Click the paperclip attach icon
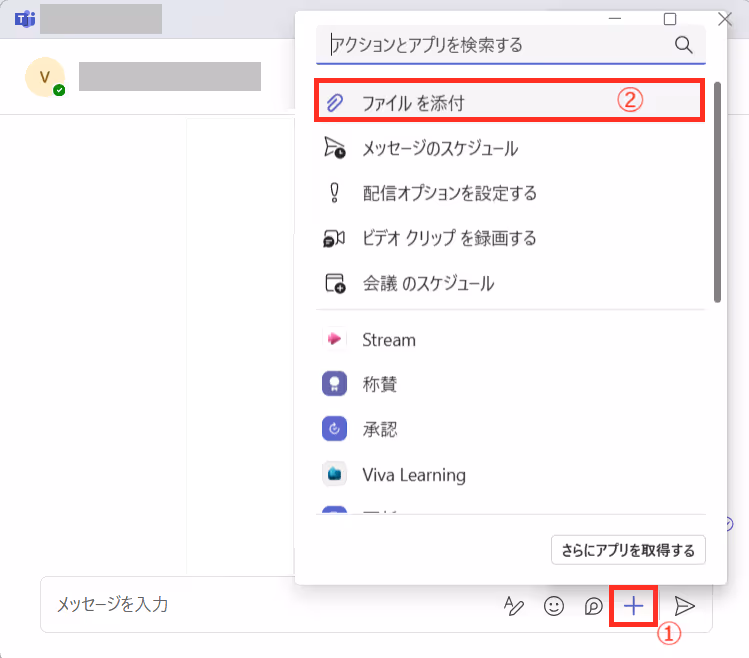749x658 pixels. [x=334, y=102]
